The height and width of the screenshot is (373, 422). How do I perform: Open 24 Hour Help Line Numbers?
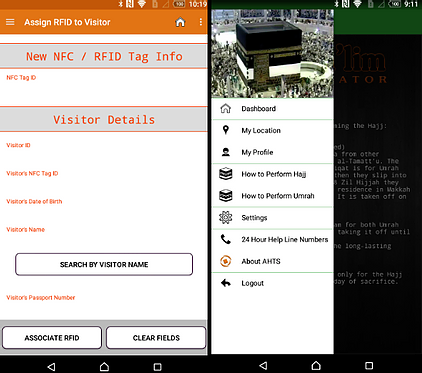pyautogui.click(x=272, y=239)
